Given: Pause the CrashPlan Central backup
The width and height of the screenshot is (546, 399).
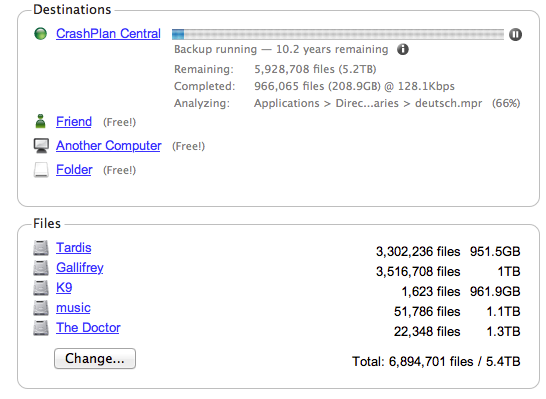Looking at the screenshot, I should click(515, 34).
